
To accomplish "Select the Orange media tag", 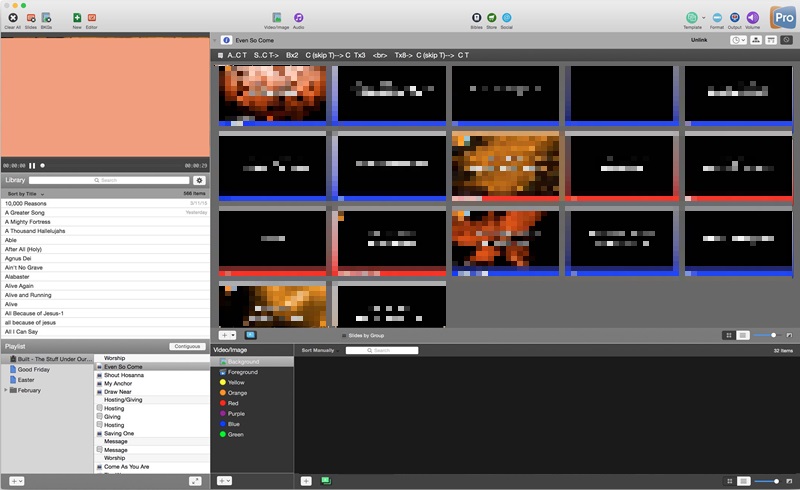I will click(237, 393).
